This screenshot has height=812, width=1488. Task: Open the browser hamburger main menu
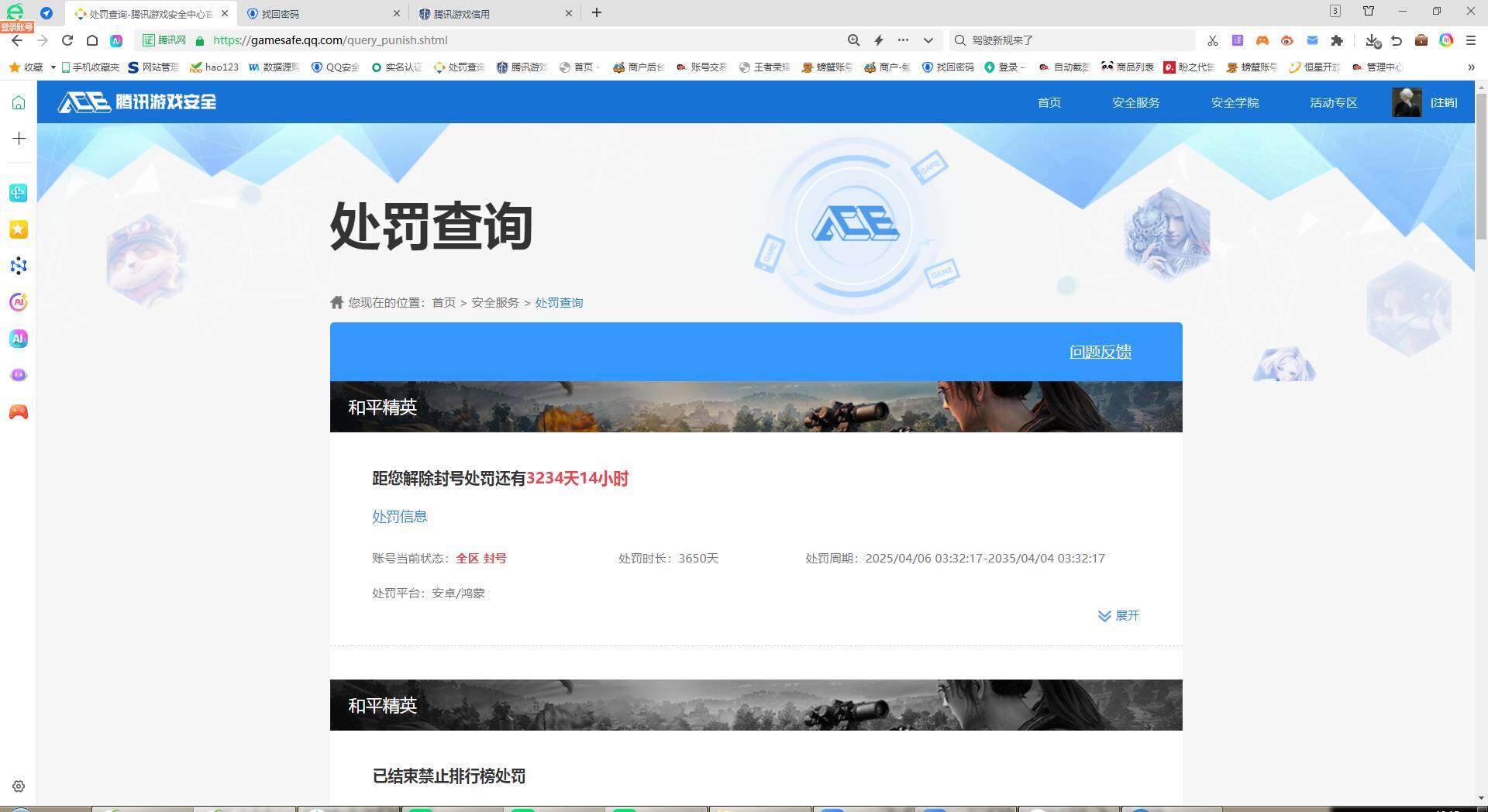click(1471, 40)
